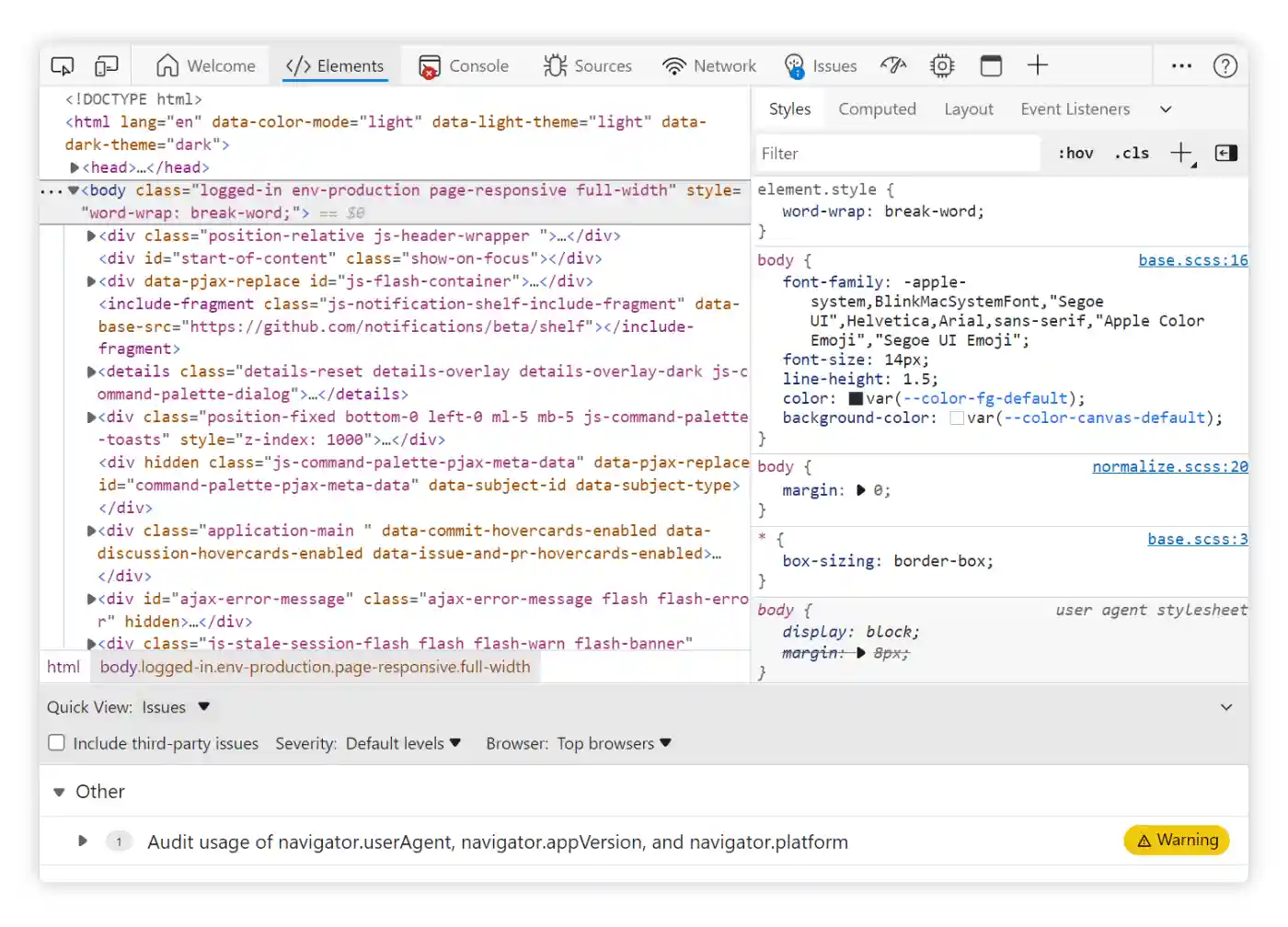1288x927 pixels.
Task: Click the Warning badge on the audit issue
Action: (x=1176, y=840)
